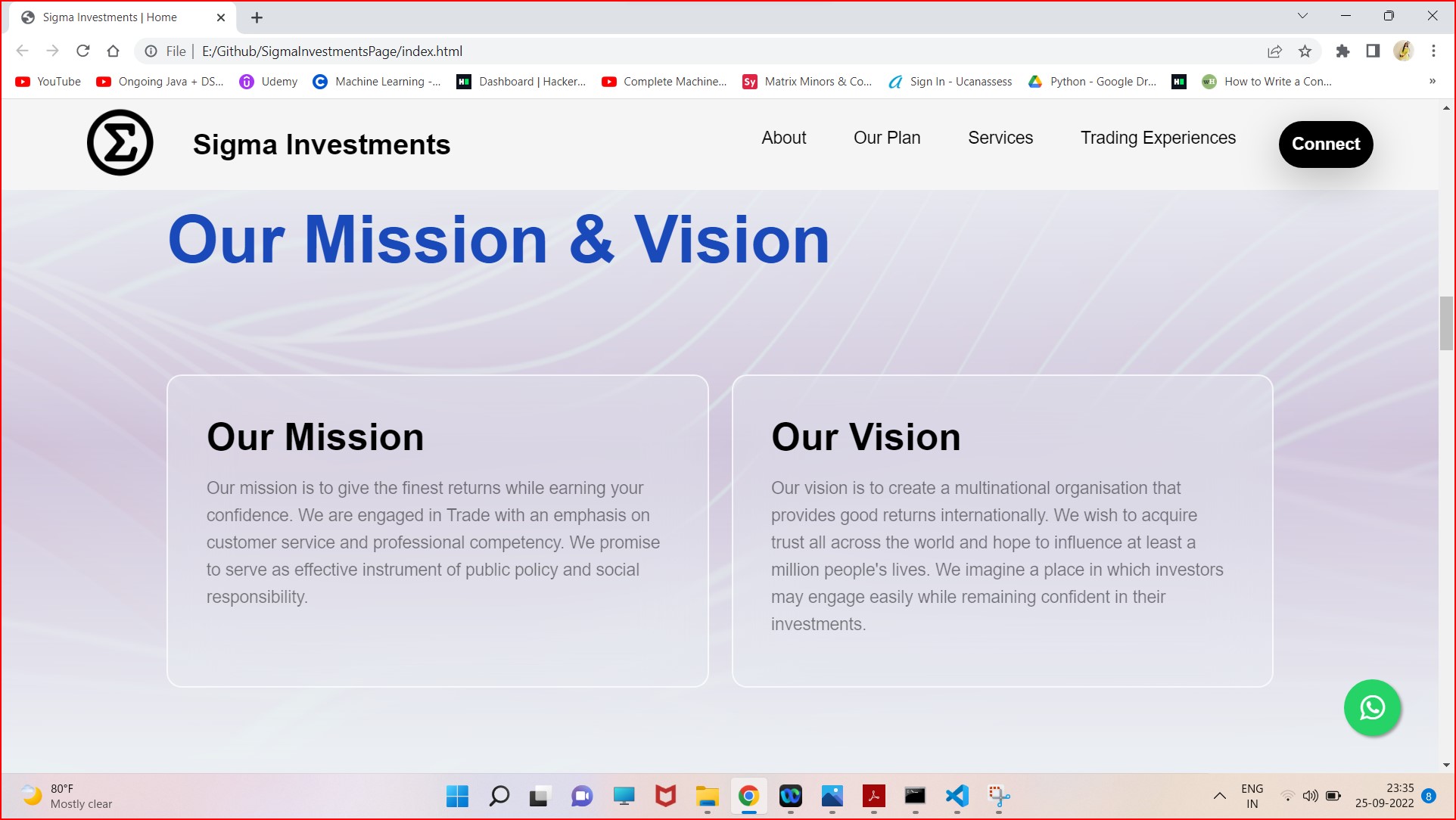Reload the current page

(83, 51)
